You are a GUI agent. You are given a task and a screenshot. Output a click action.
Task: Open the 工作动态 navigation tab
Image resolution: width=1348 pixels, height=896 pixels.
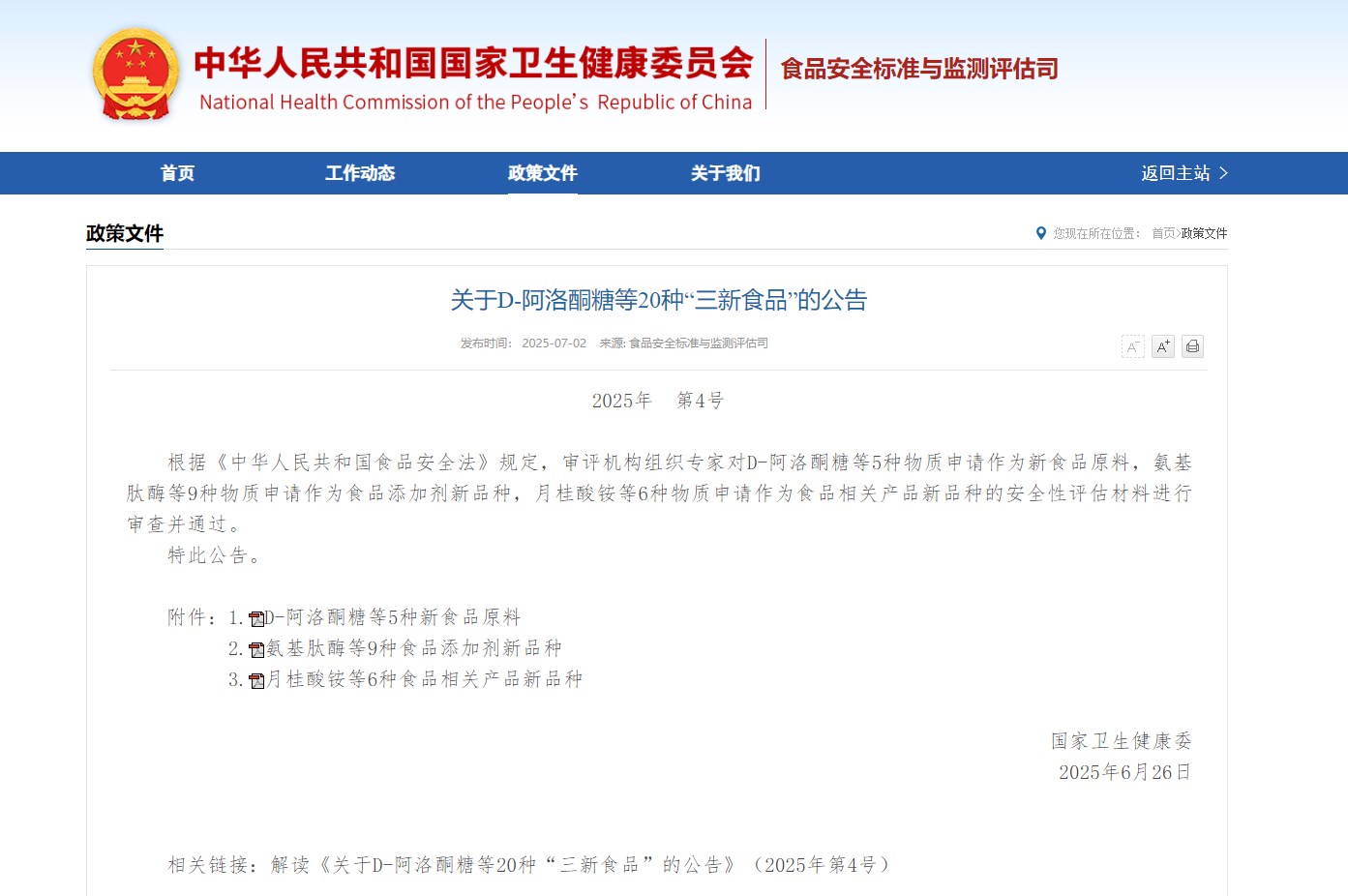point(360,173)
